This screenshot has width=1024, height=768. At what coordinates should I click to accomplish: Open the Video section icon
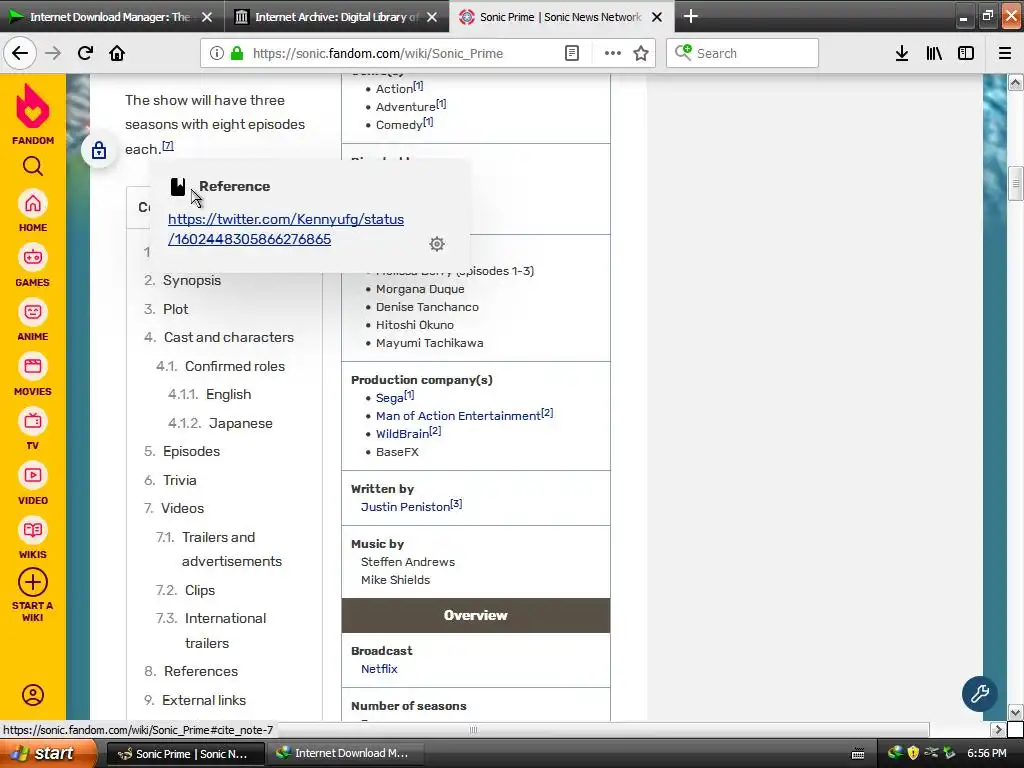[x=33, y=475]
